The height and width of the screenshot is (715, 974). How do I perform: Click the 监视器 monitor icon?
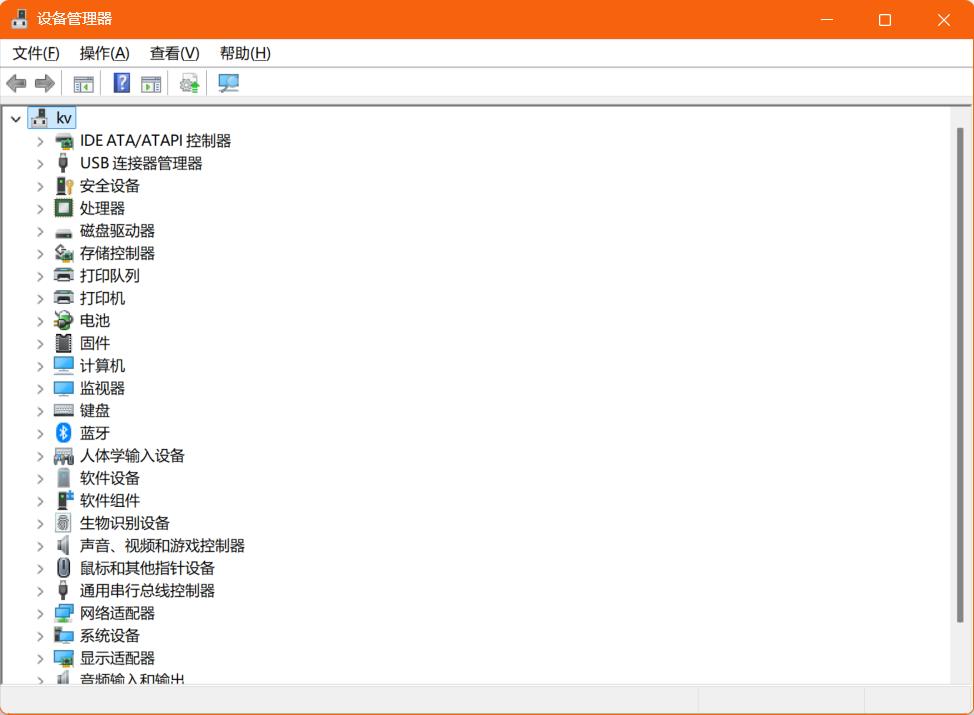pyautogui.click(x=63, y=389)
